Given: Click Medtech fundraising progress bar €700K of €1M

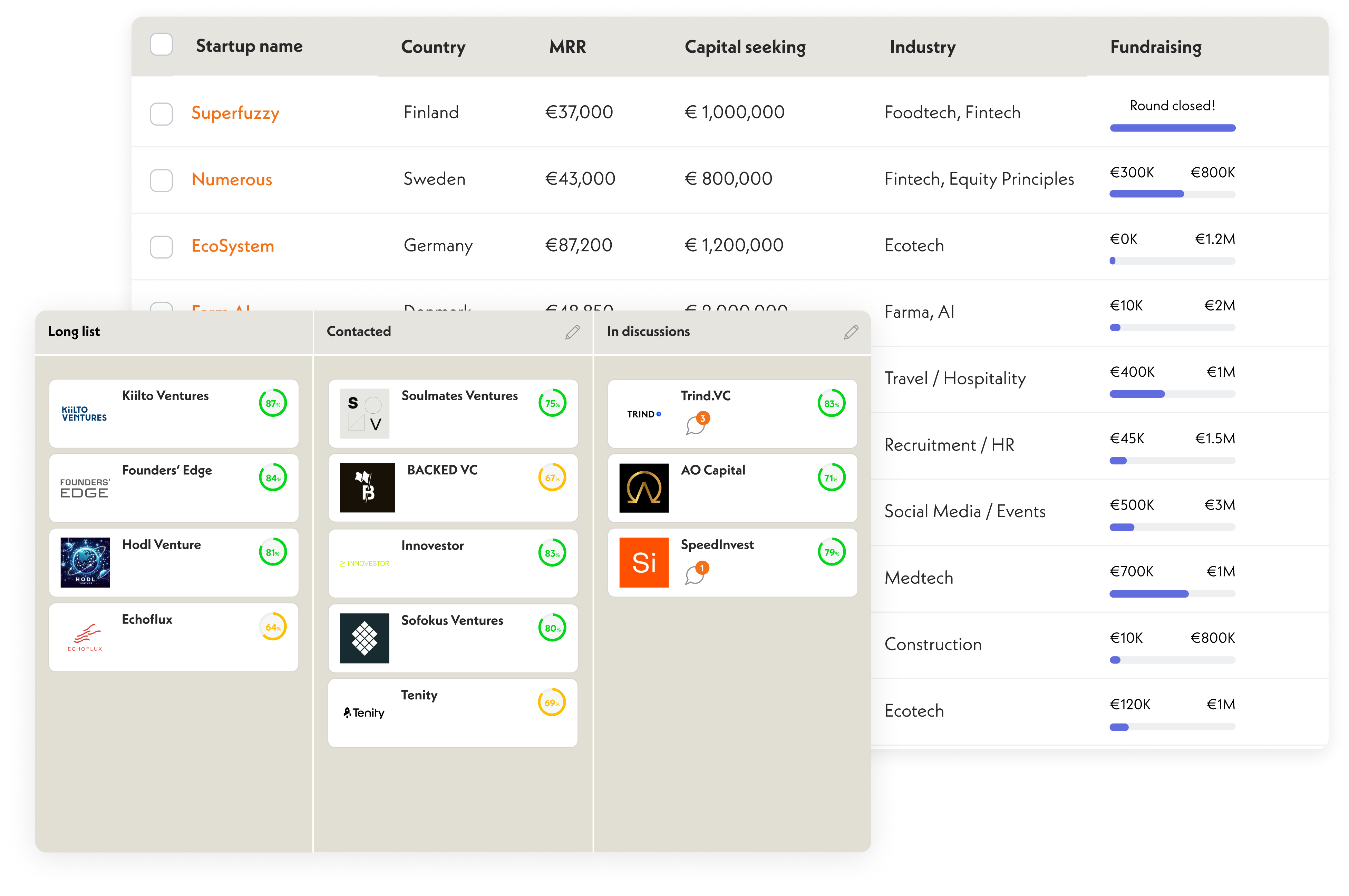Looking at the screenshot, I should point(1172,594).
